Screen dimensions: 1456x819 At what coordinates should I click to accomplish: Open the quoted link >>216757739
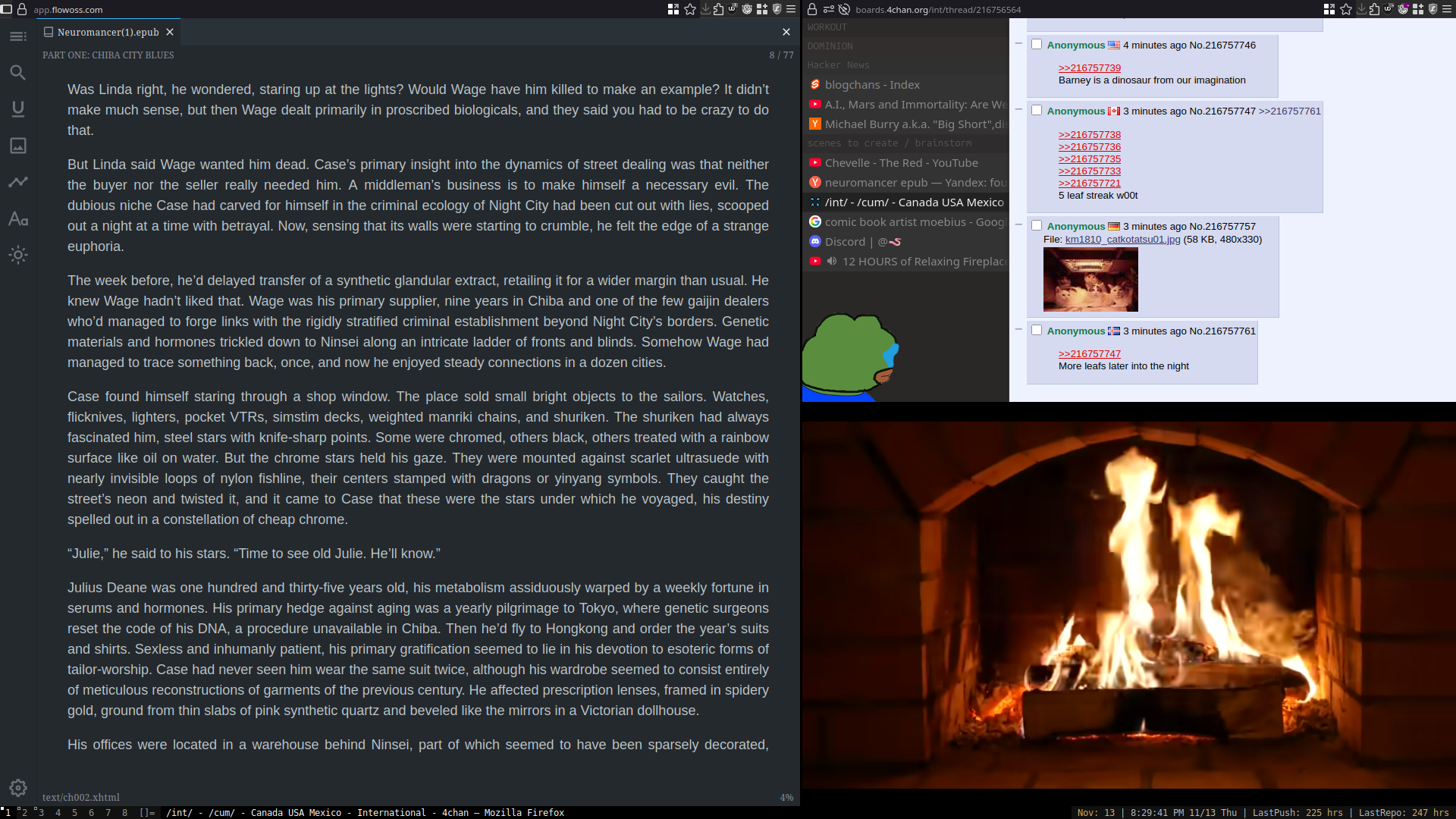pos(1089,68)
